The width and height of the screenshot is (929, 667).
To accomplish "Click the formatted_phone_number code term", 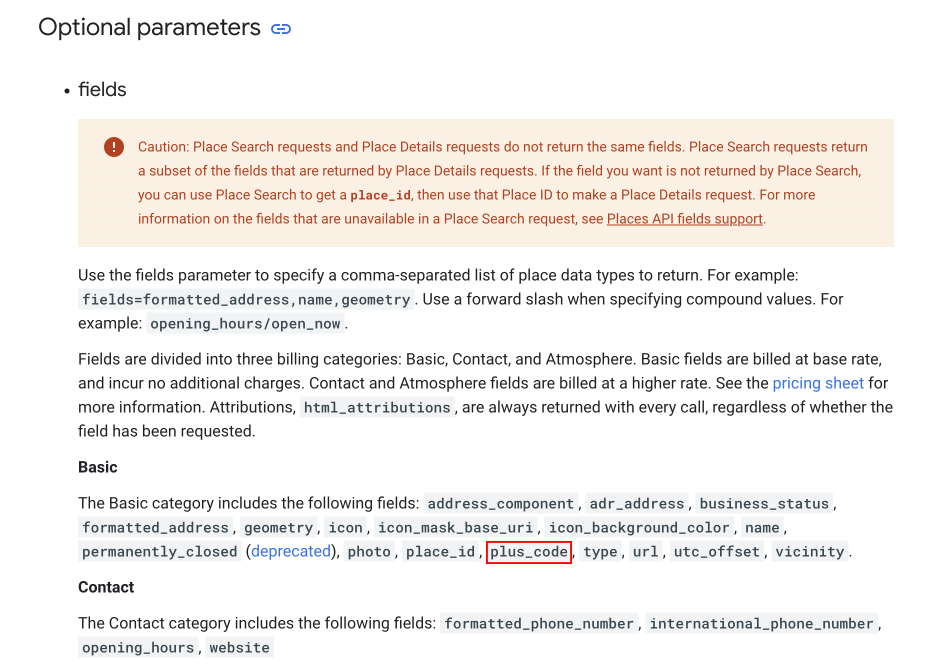I will click(x=539, y=624).
